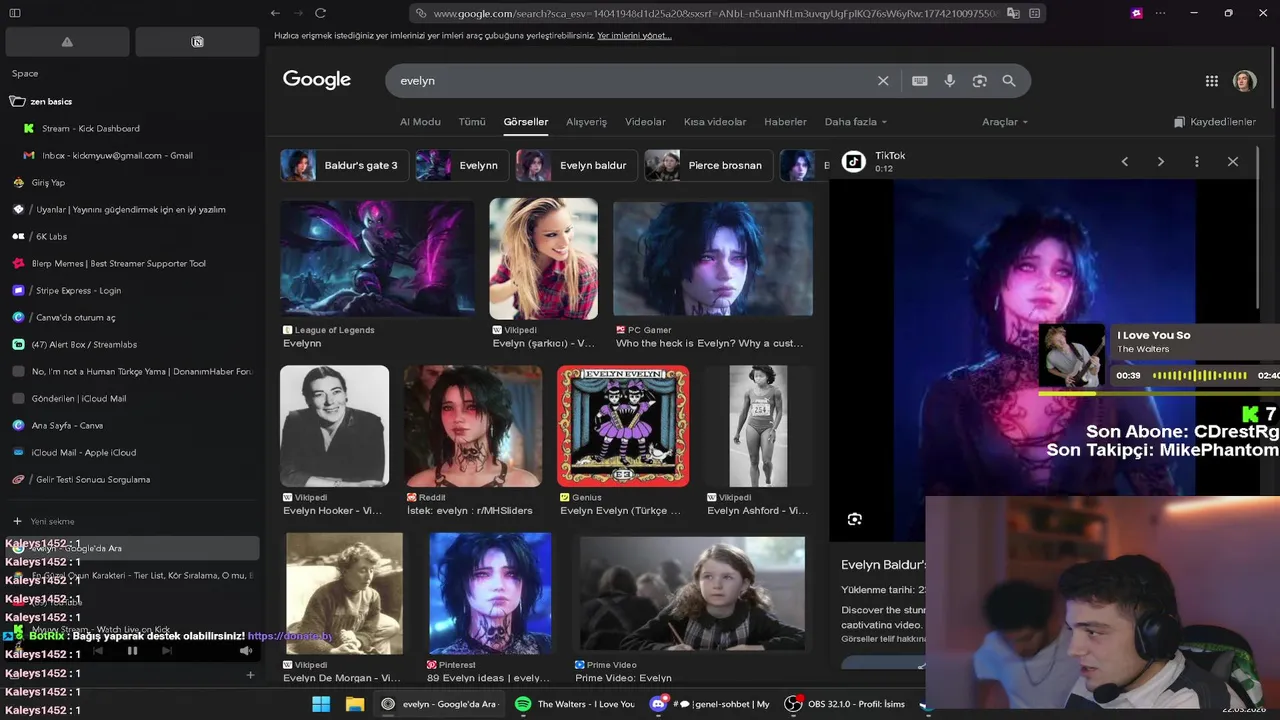Open the Google apps grid
The image size is (1280, 720).
coord(1212,81)
